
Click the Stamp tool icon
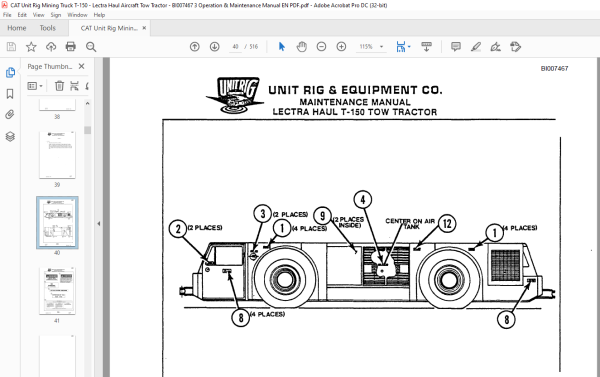point(515,47)
